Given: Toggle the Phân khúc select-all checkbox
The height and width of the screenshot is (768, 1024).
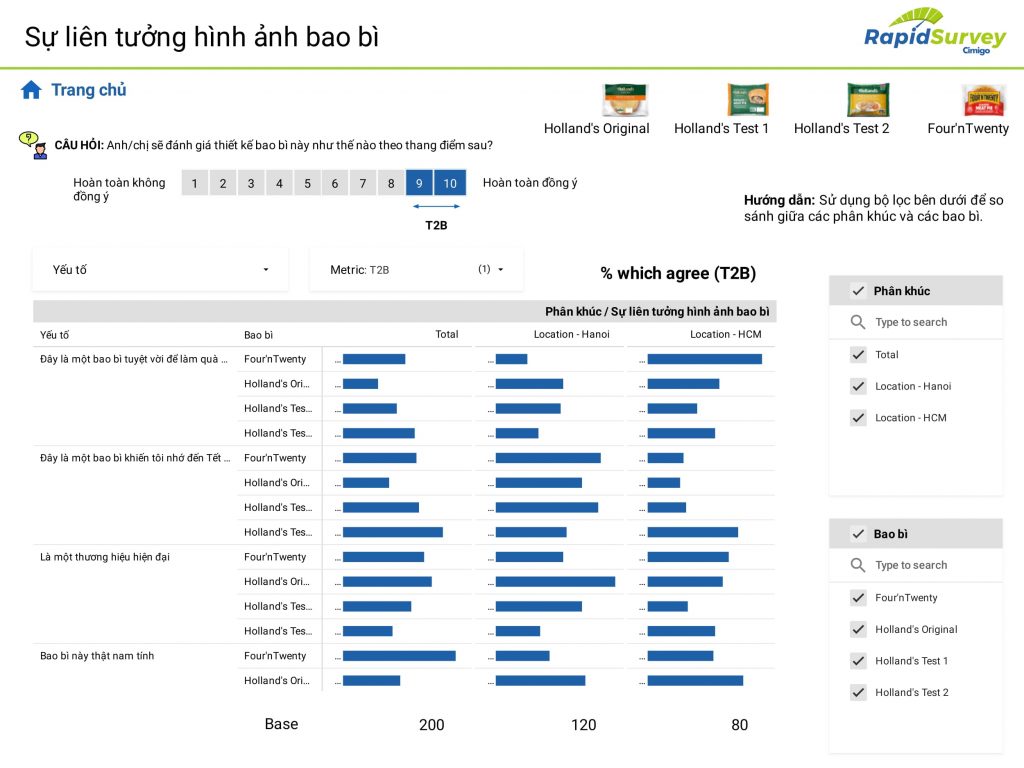Looking at the screenshot, I should [x=858, y=291].
